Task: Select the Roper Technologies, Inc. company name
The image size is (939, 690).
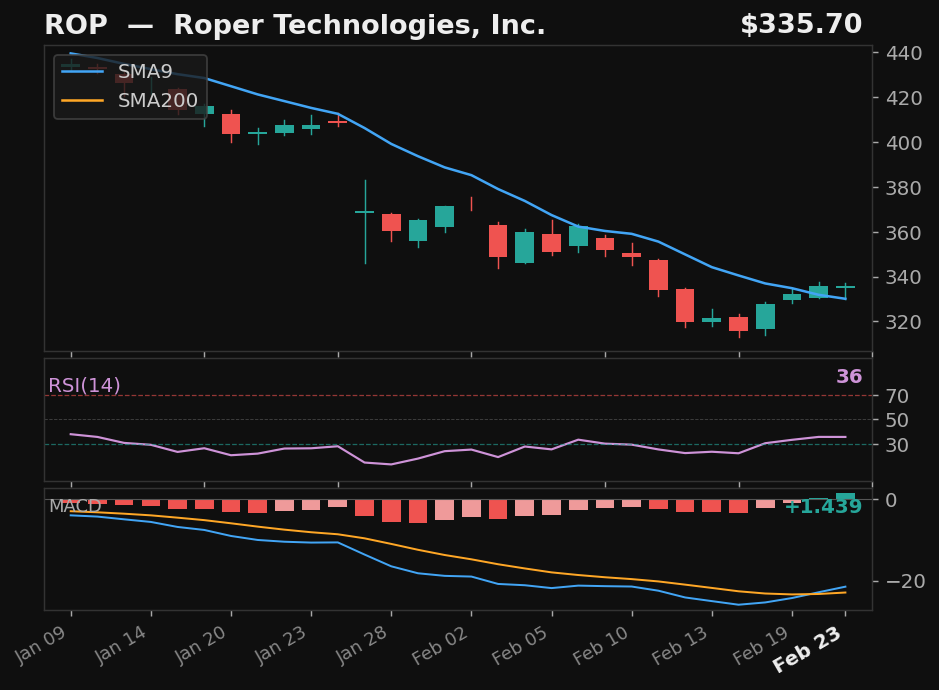Action: (359, 25)
